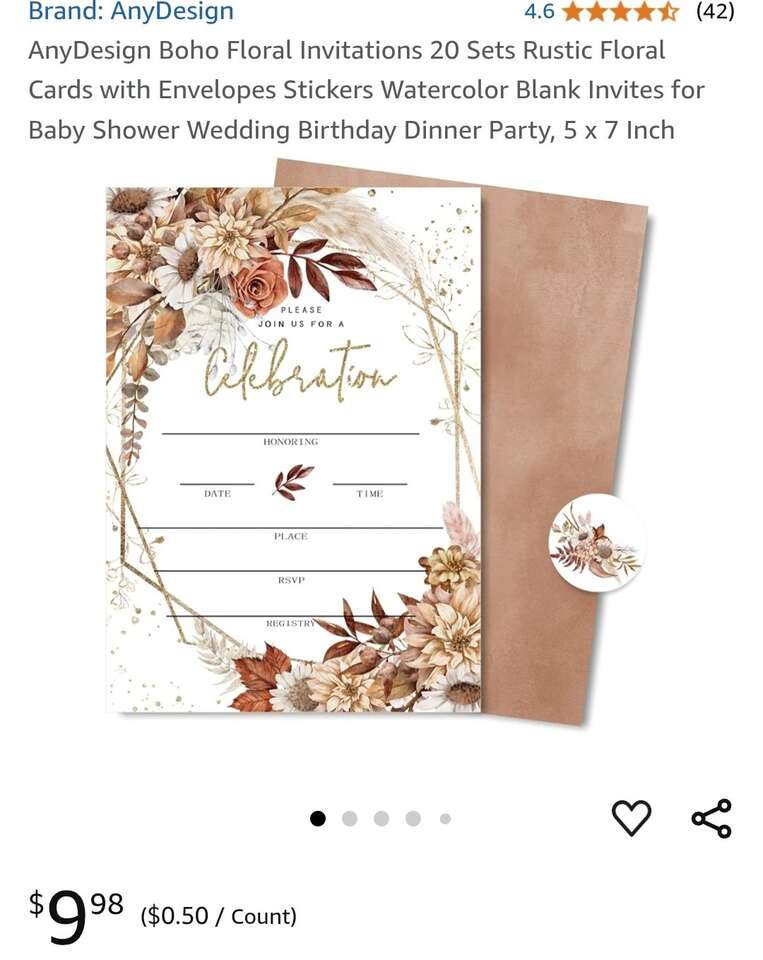Click the 4.6 rating number
763x960 pixels.
click(539, 11)
